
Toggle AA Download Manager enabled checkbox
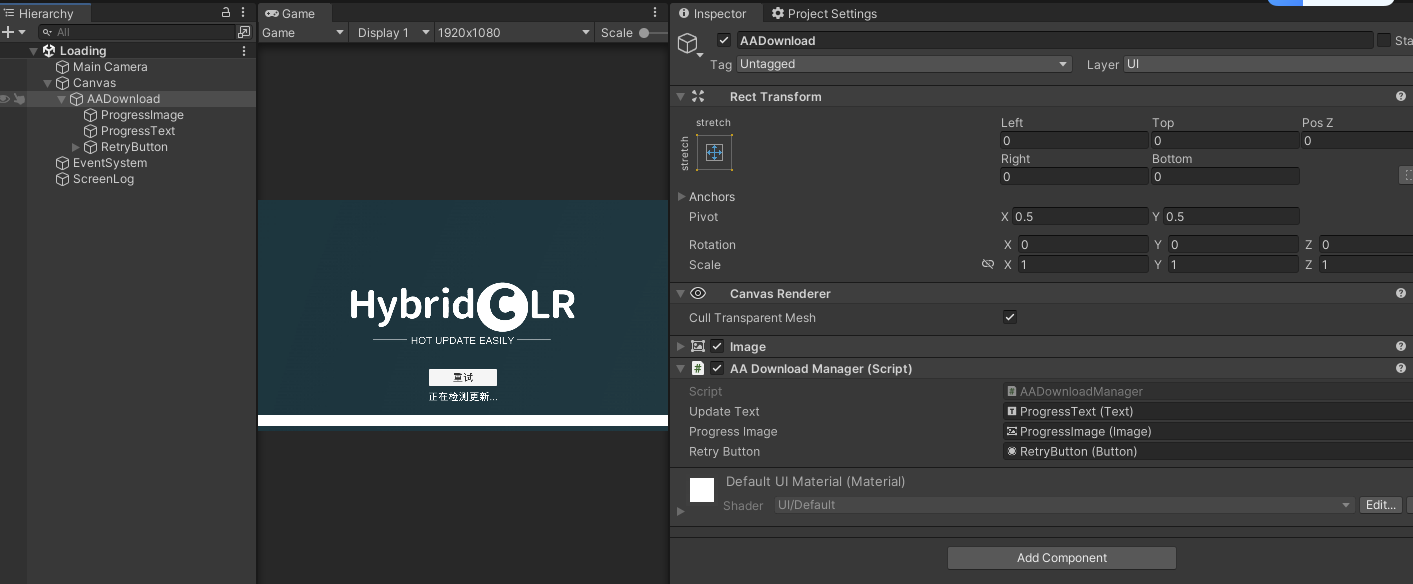[x=717, y=369]
